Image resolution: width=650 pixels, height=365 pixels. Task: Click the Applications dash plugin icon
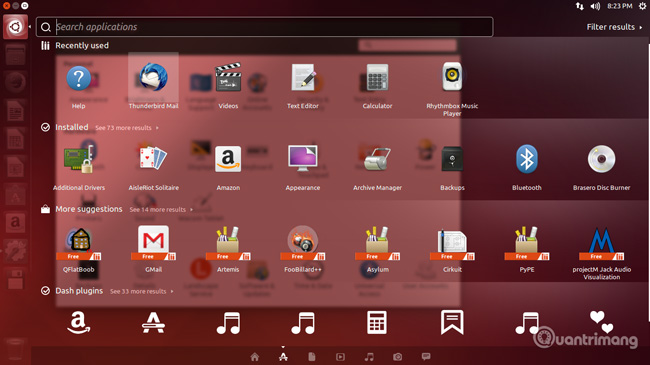click(x=153, y=323)
